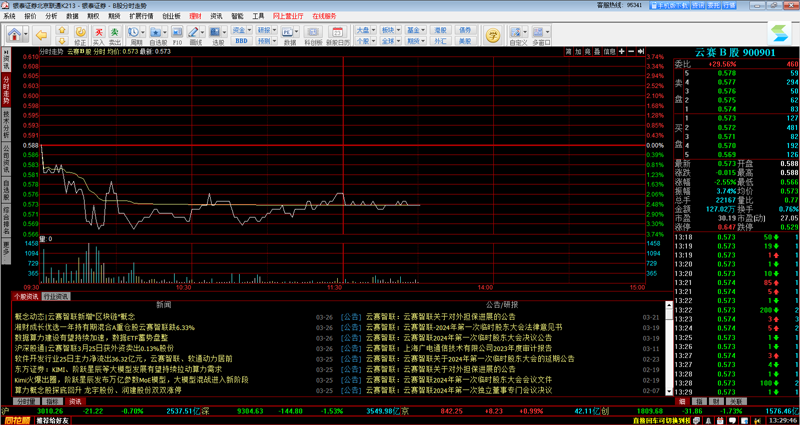Open the gold 学 learning coin icon

(x=492, y=34)
